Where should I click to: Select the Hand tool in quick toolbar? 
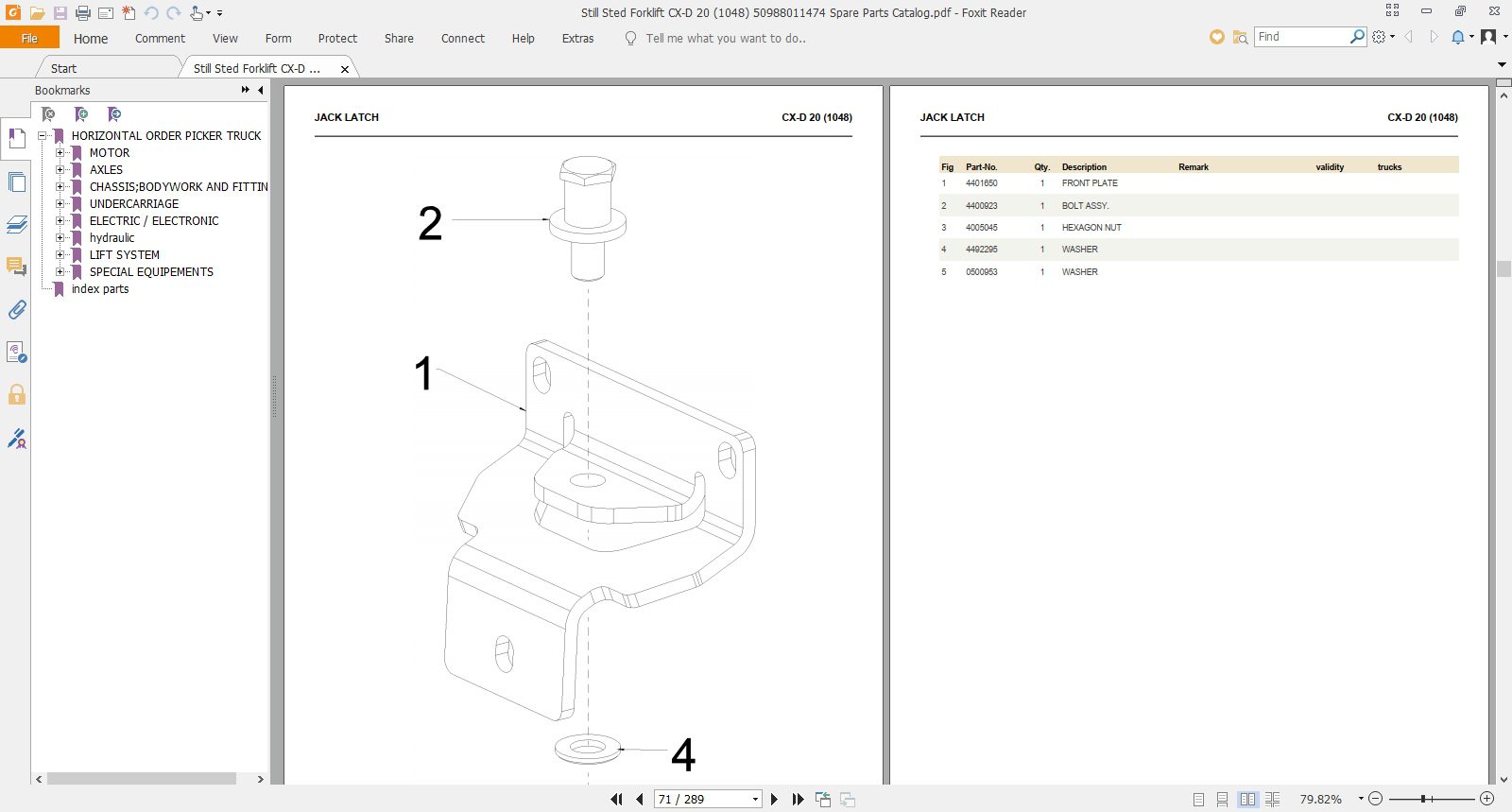pos(196,13)
